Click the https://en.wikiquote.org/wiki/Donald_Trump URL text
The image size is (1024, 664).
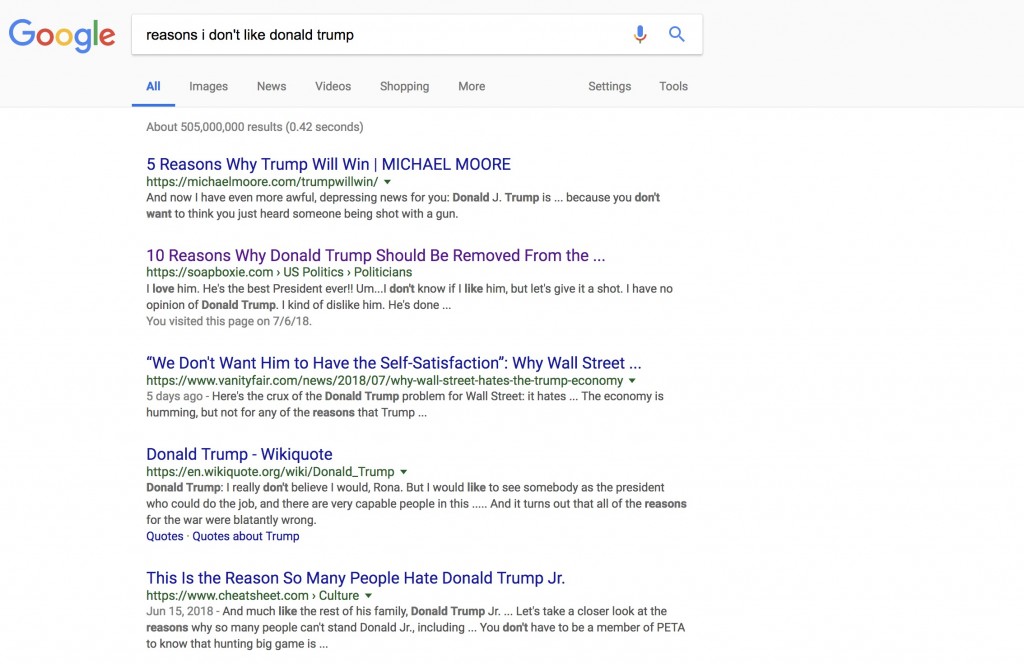coord(270,471)
